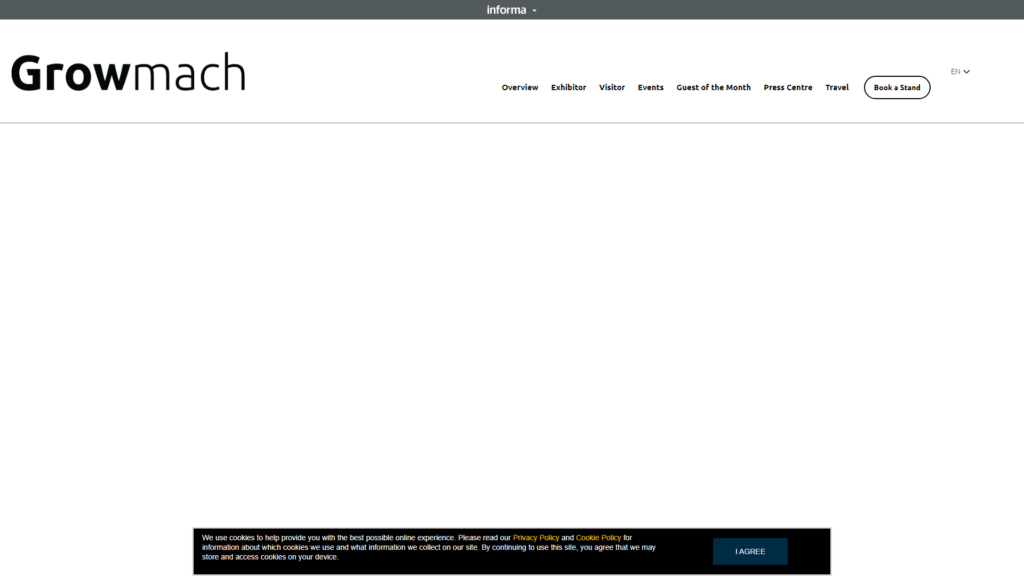
Task: Open the Visitor menu item
Action: click(612, 88)
